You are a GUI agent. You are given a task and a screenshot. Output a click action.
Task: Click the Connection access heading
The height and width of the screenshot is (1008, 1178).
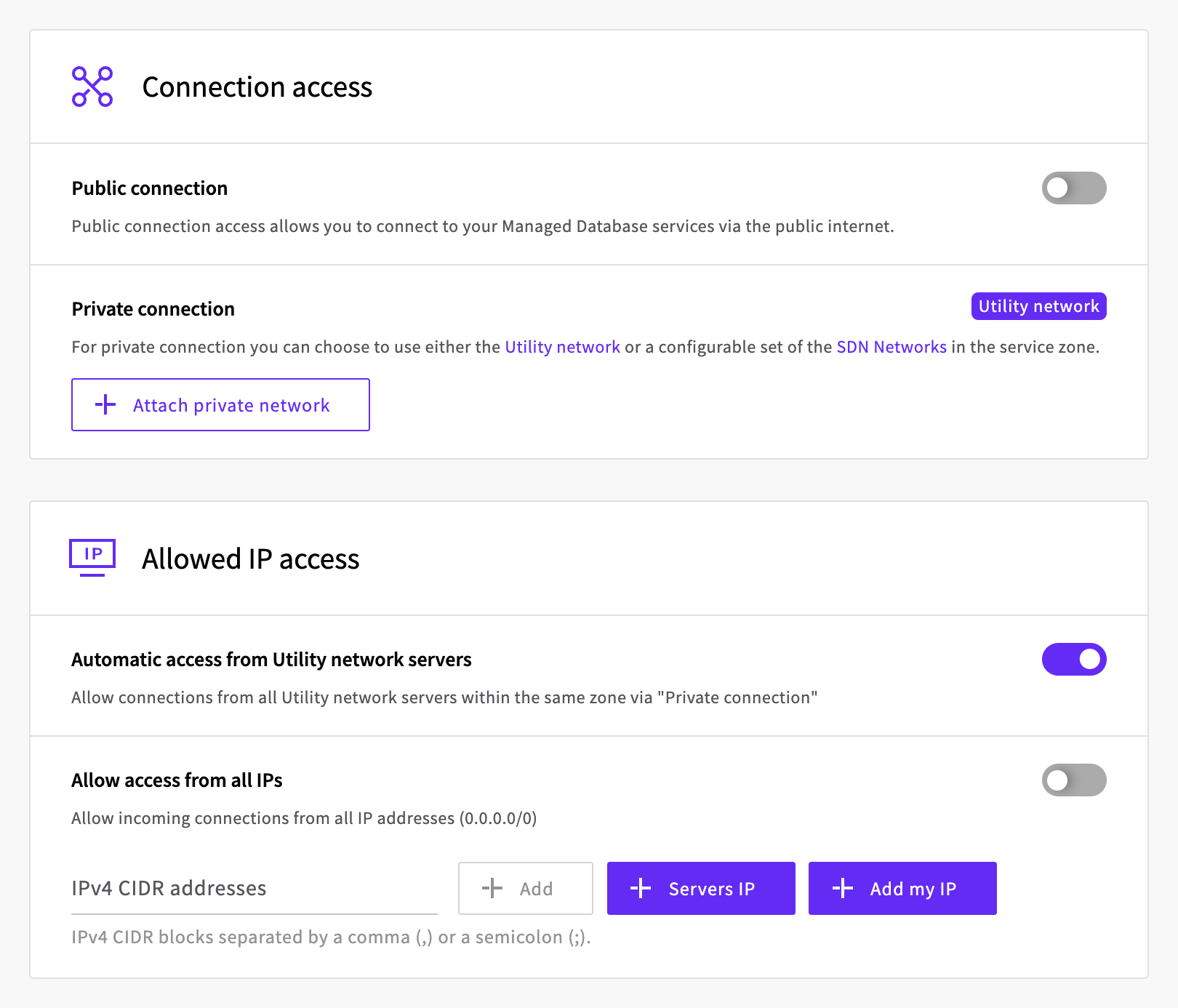(x=257, y=87)
